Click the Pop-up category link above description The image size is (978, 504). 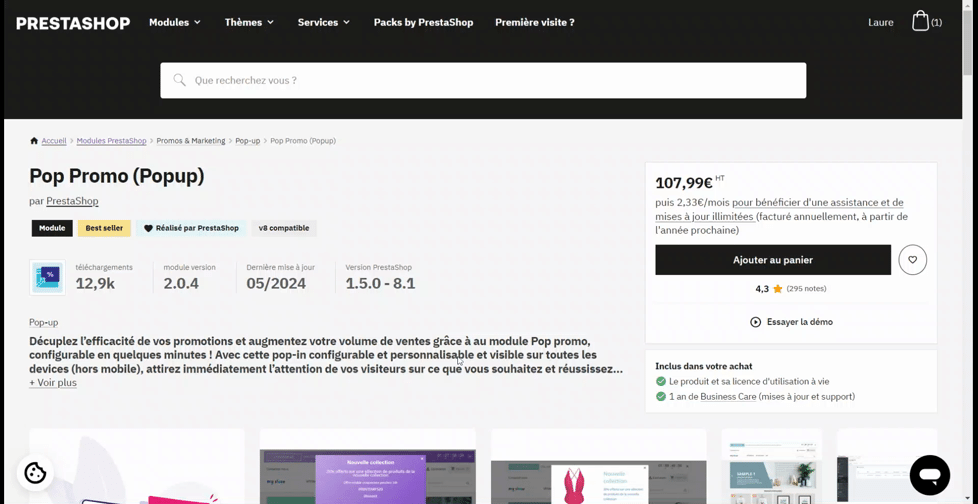click(x=44, y=322)
